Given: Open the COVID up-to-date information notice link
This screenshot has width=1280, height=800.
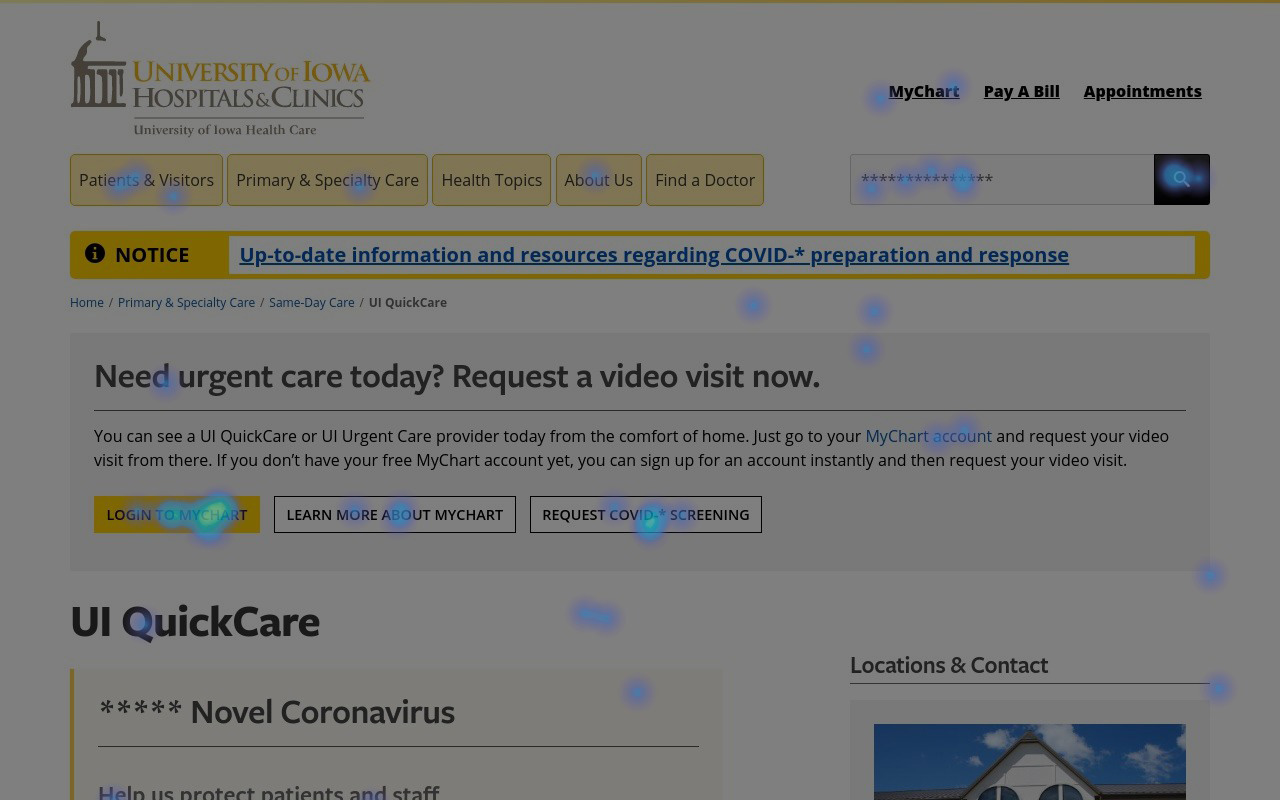Looking at the screenshot, I should [x=654, y=255].
